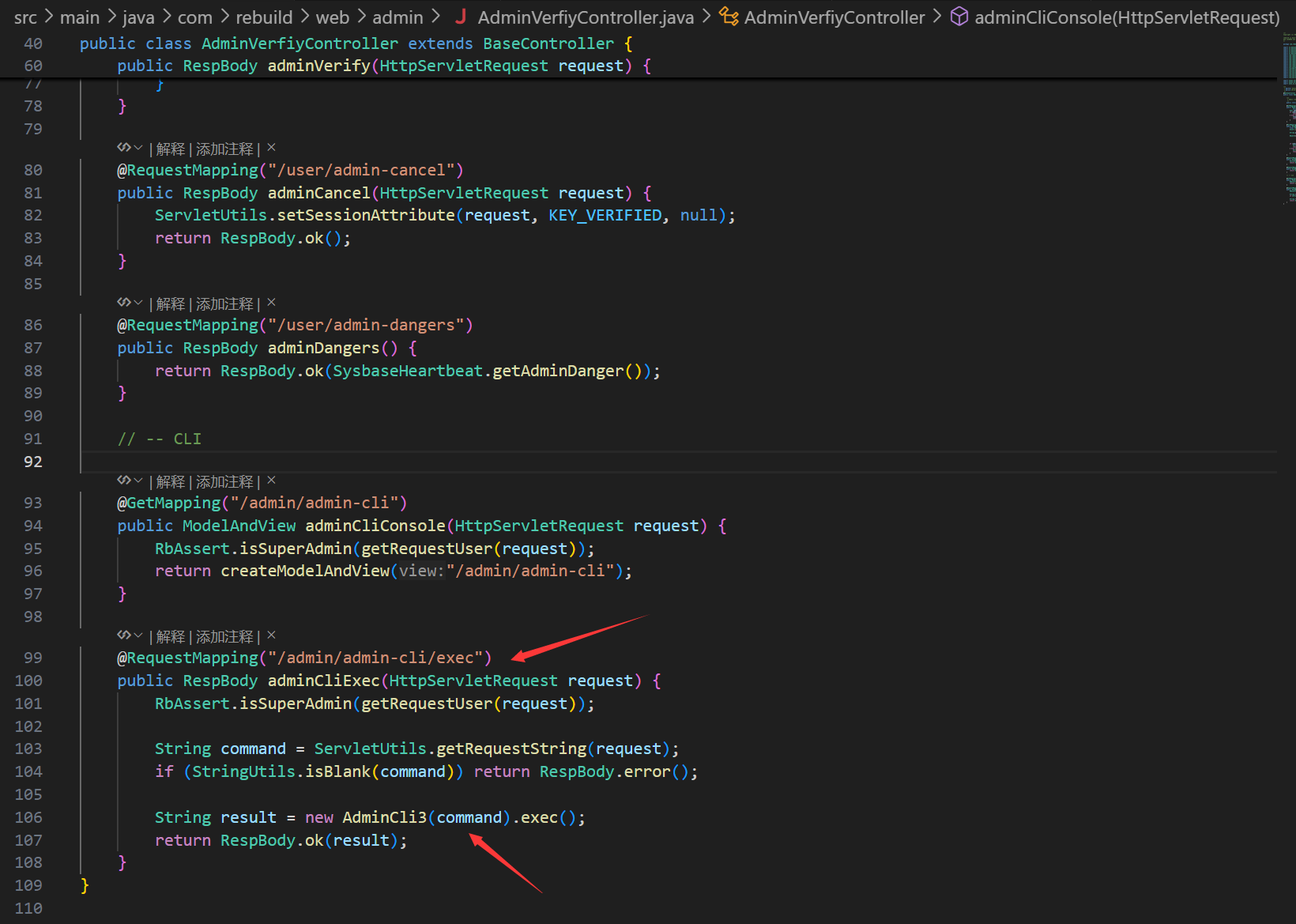Click the Java file icon in the breadcrumb

(x=461, y=17)
